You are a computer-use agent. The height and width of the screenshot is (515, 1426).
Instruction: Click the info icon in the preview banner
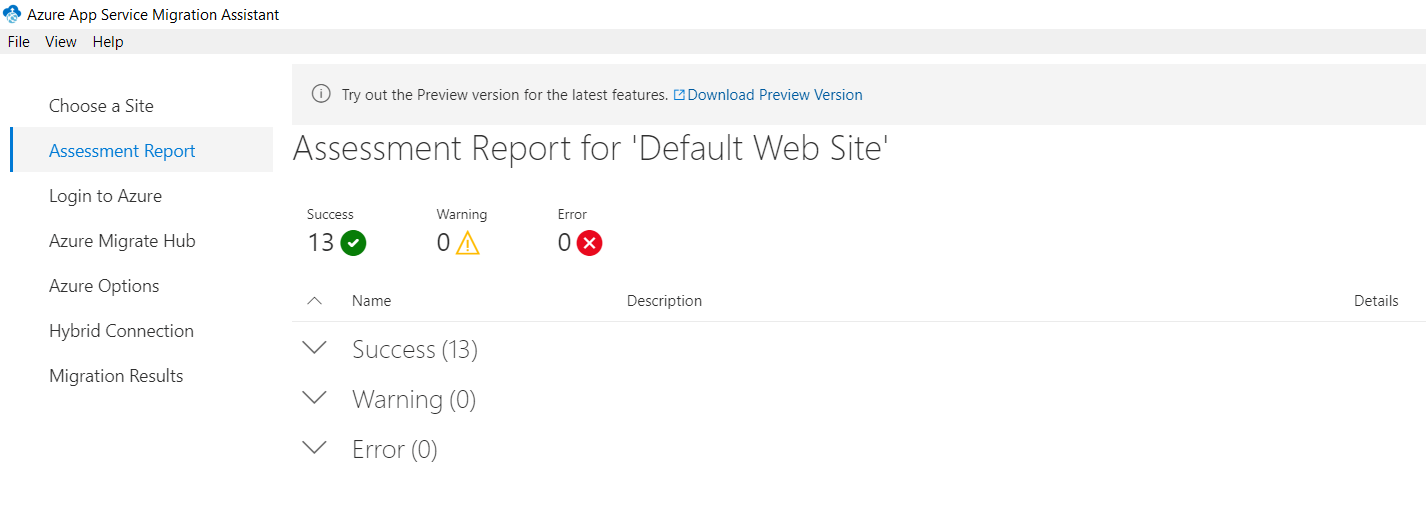[x=321, y=94]
